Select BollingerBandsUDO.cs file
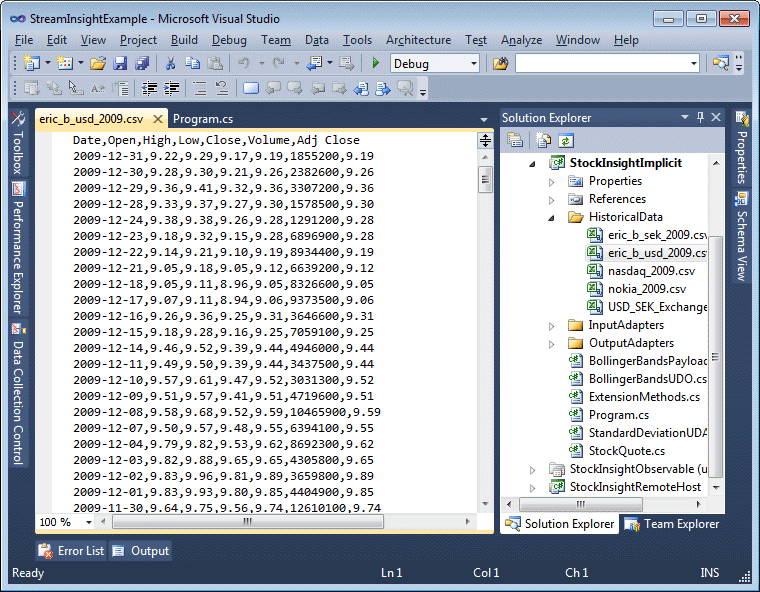 click(x=648, y=379)
